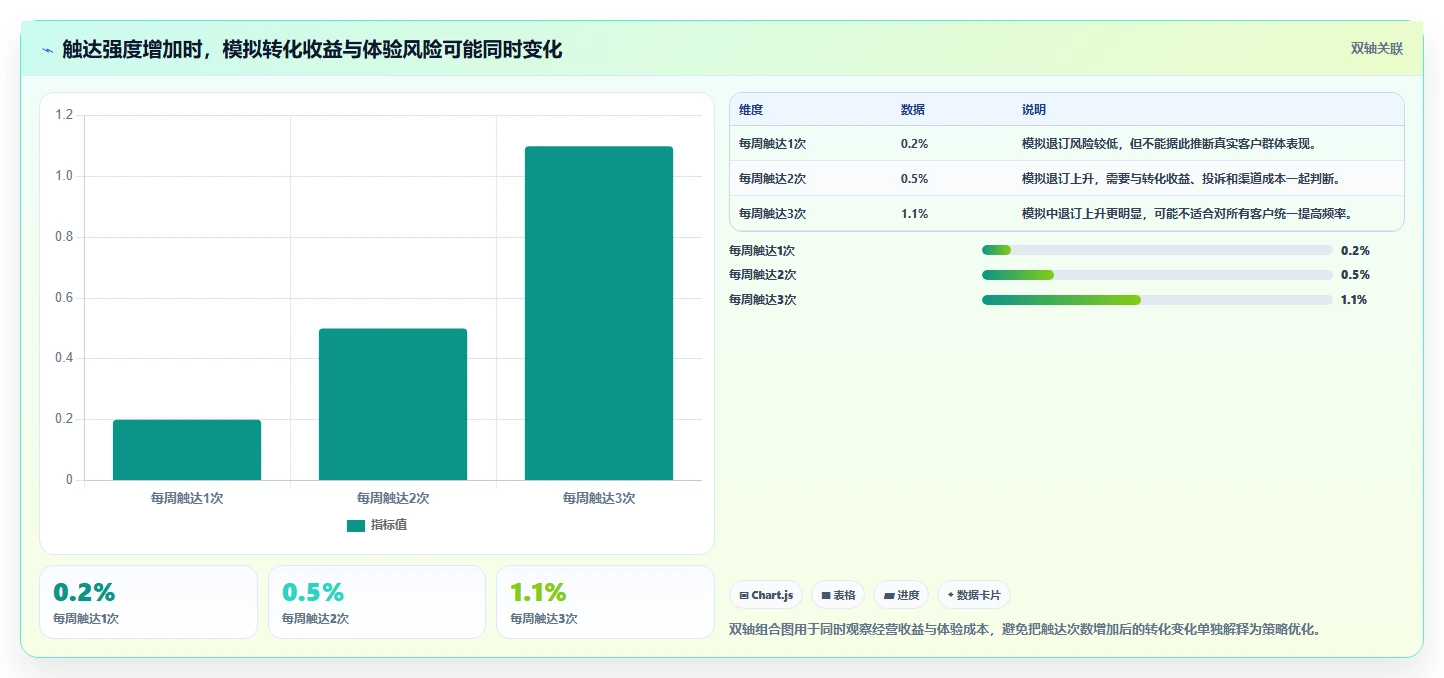Open the 0.2% data card
Screen dimensions: 1444x678
tap(148, 602)
